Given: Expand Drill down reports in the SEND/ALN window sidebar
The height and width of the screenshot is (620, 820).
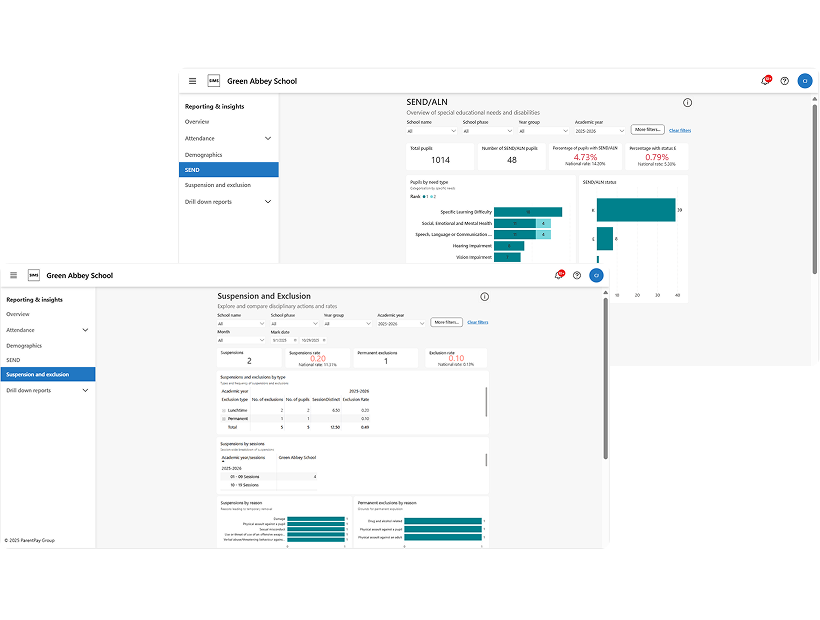Looking at the screenshot, I should tap(268, 202).
